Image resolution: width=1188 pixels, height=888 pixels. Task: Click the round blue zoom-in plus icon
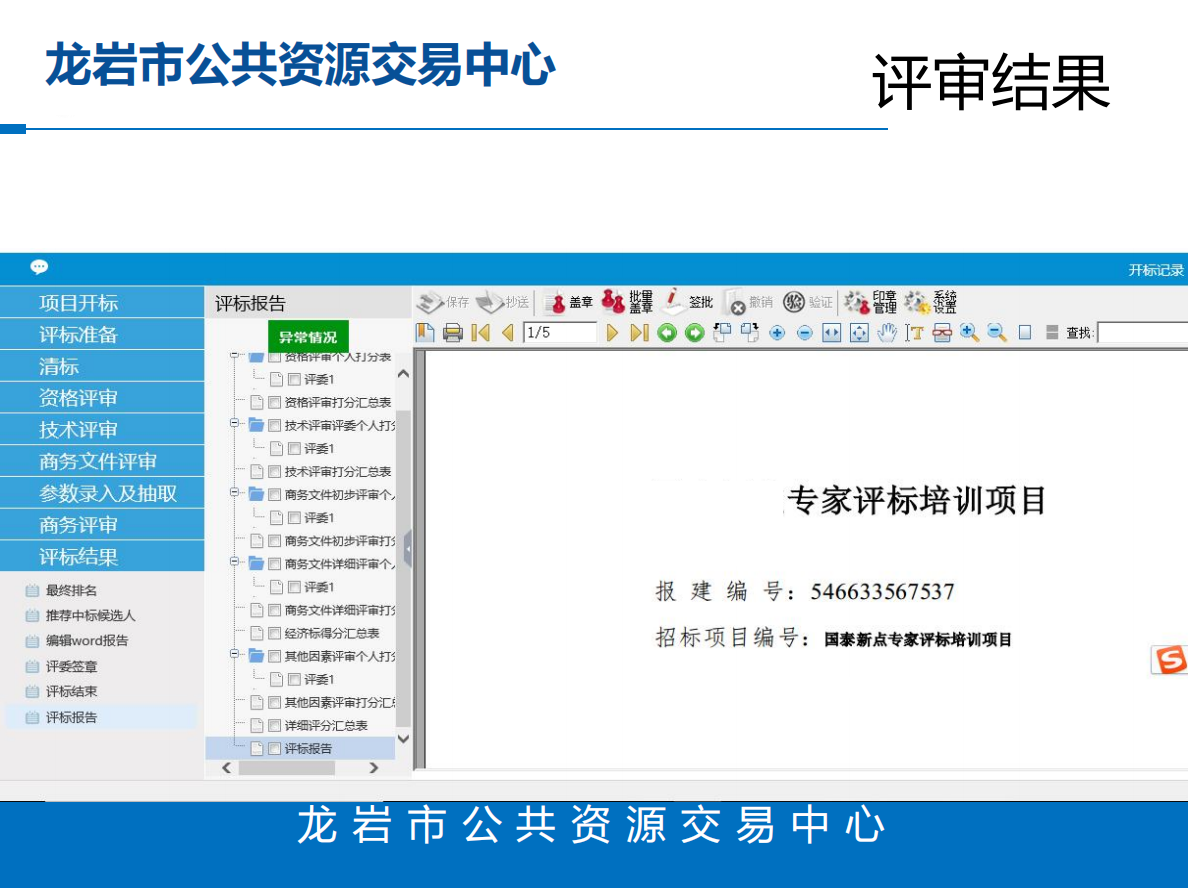pyautogui.click(x=777, y=333)
